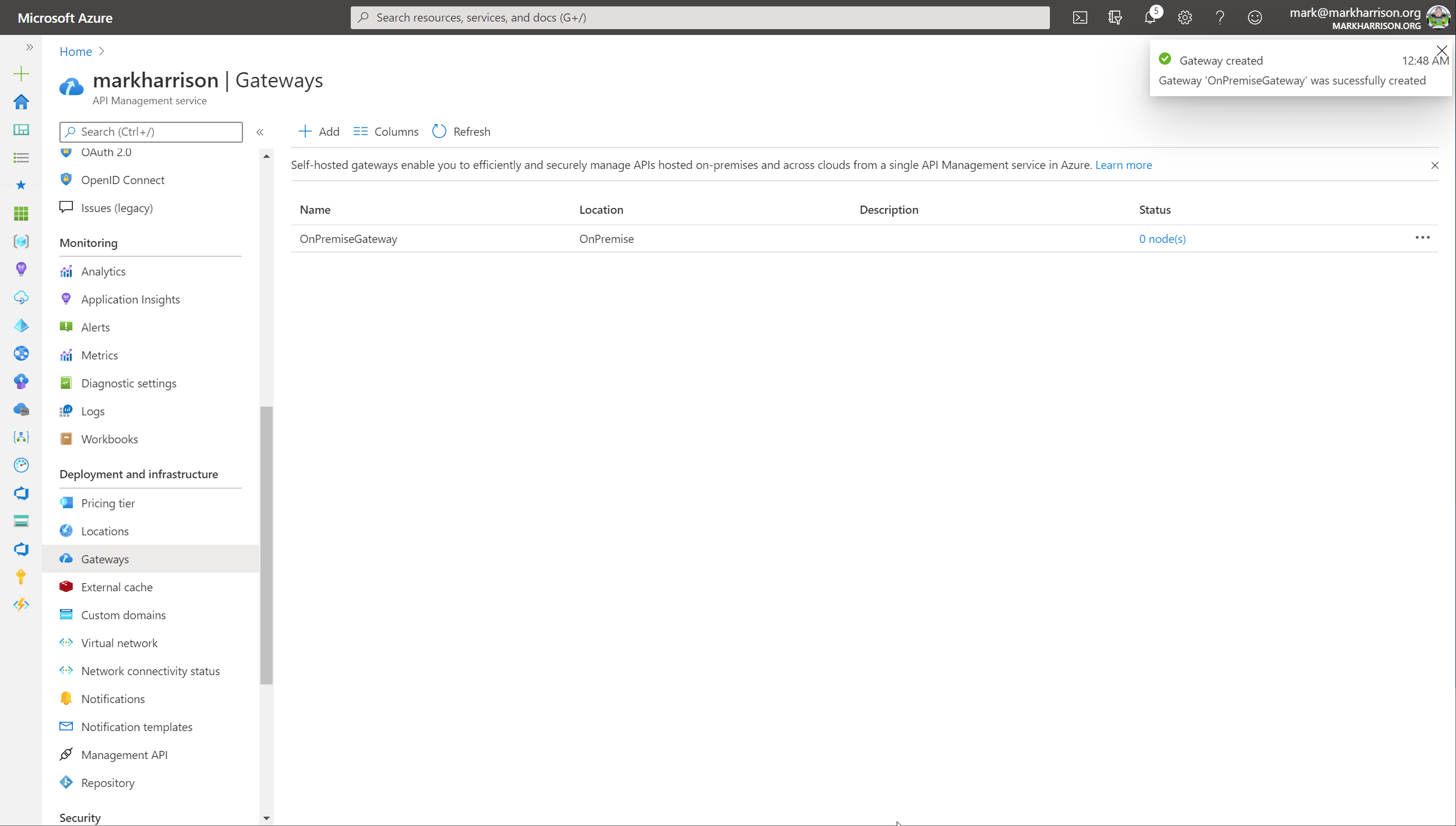Viewport: 1456px width, 826px height.
Task: Open All resources green grid icon
Action: 21,213
